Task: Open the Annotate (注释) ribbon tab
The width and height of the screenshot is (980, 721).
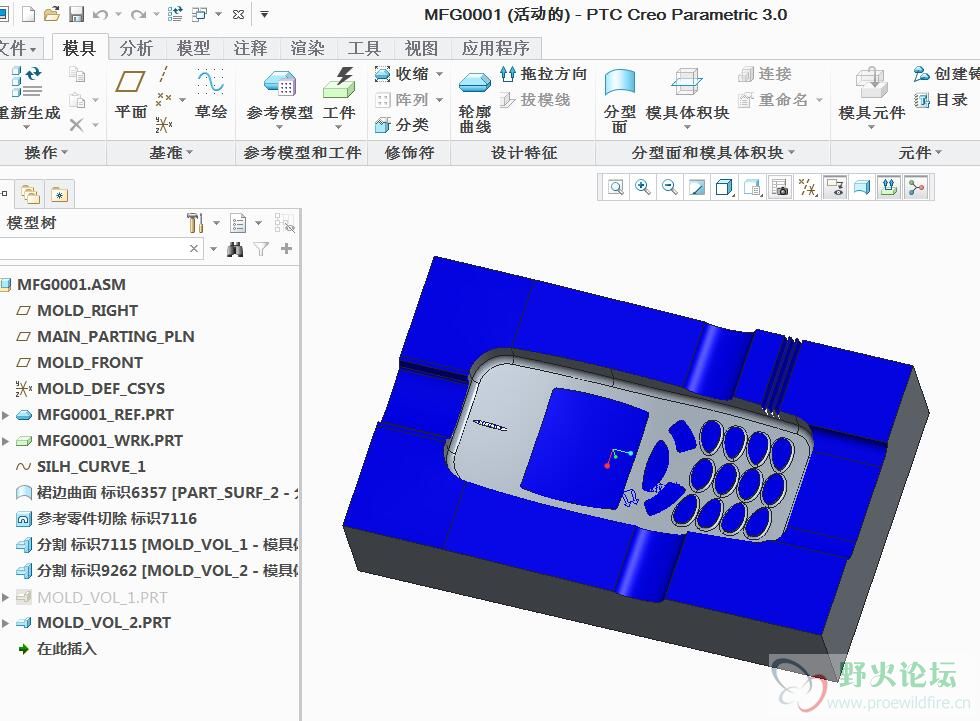Action: click(250, 48)
